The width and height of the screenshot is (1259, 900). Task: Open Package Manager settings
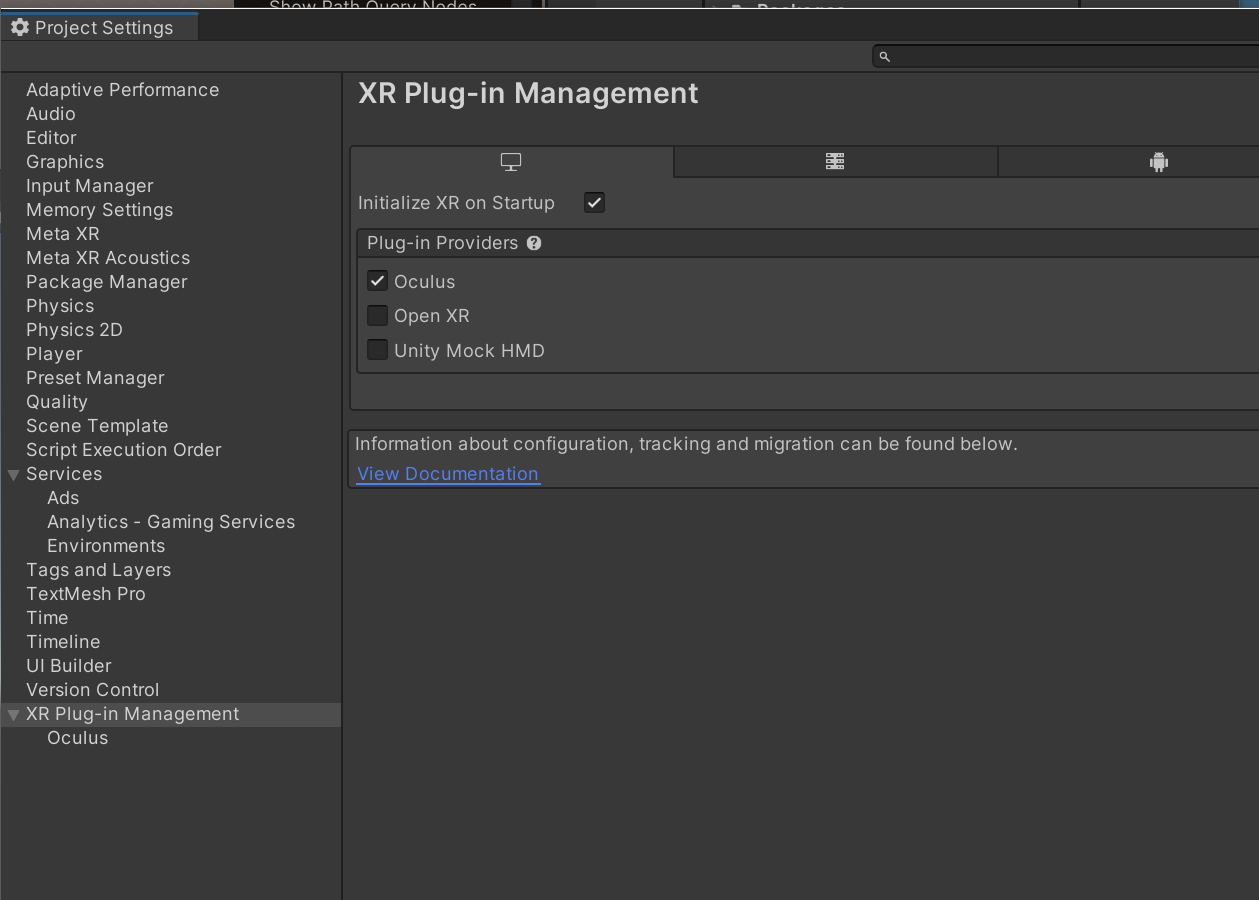107,282
